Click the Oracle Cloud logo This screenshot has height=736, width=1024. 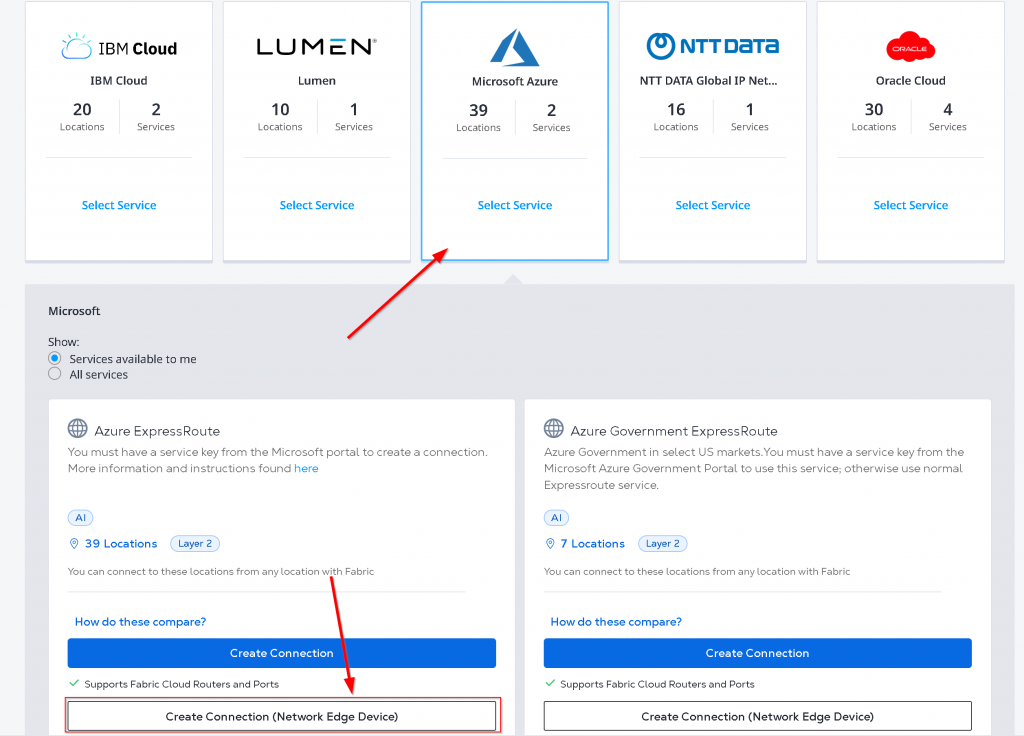point(910,47)
